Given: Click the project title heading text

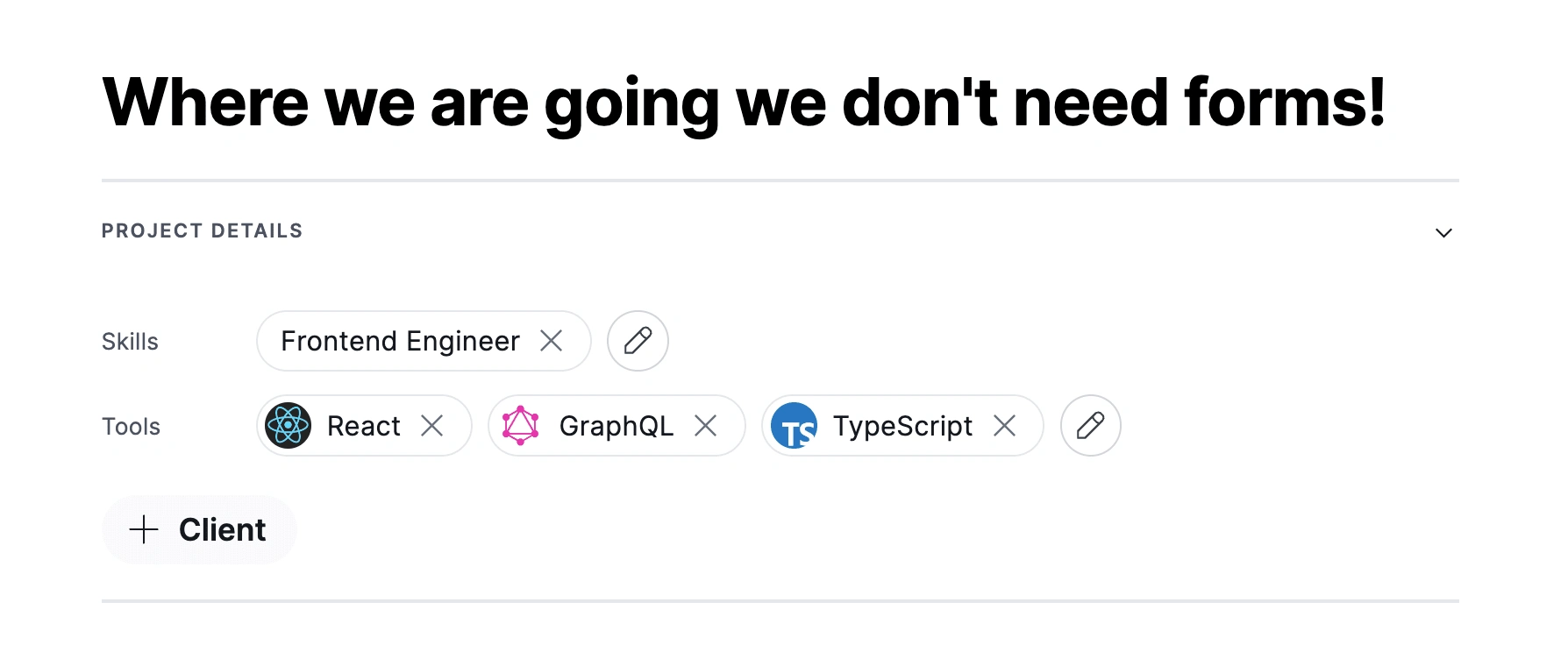Looking at the screenshot, I should point(744,103).
